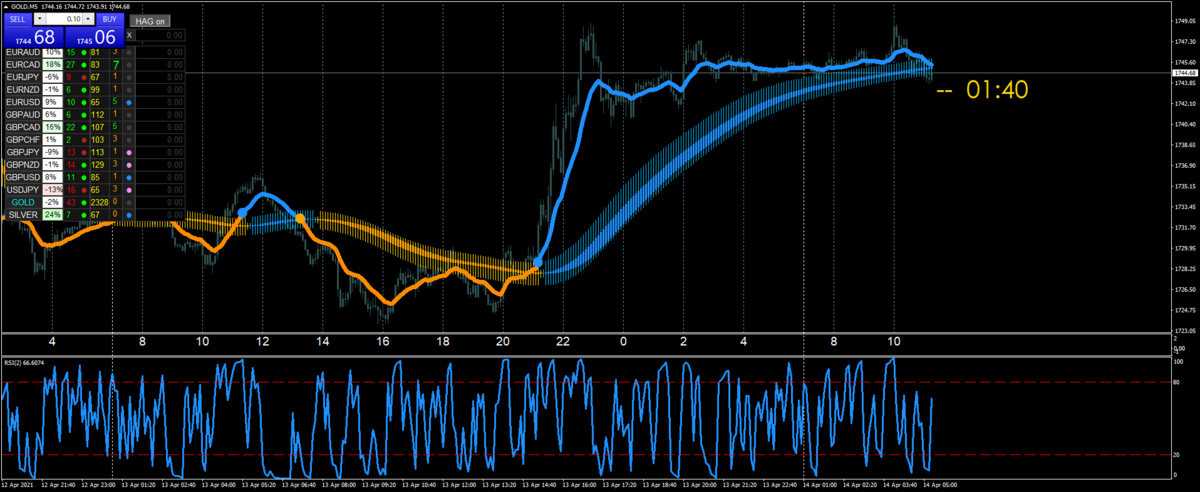Click the 24% cell in SILVER row
Screen dimensions: 1200x492
coord(53,214)
